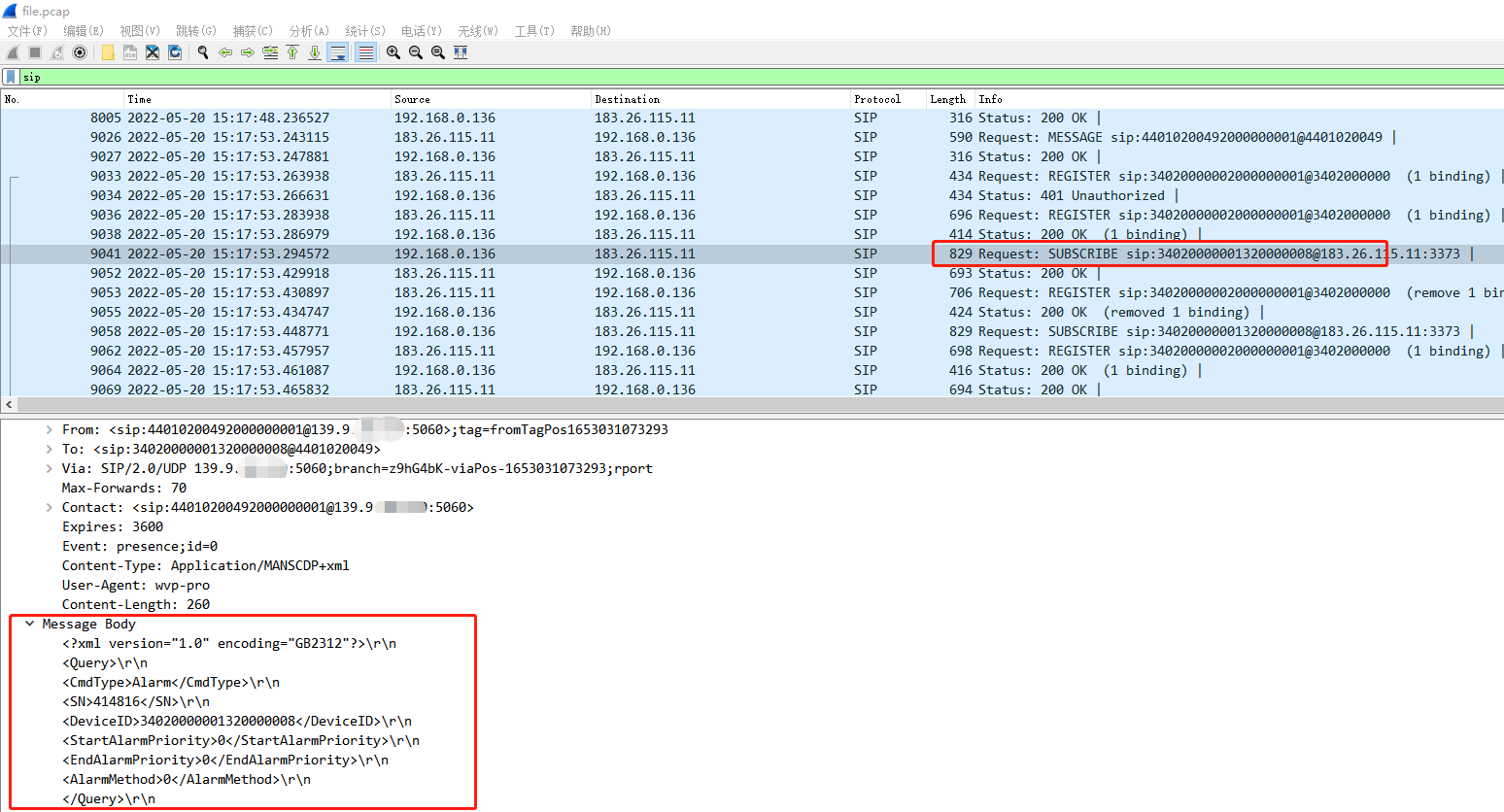Select the 401 Unauthorized packet row
Viewport: 1504px width, 812px height.
coord(583,195)
